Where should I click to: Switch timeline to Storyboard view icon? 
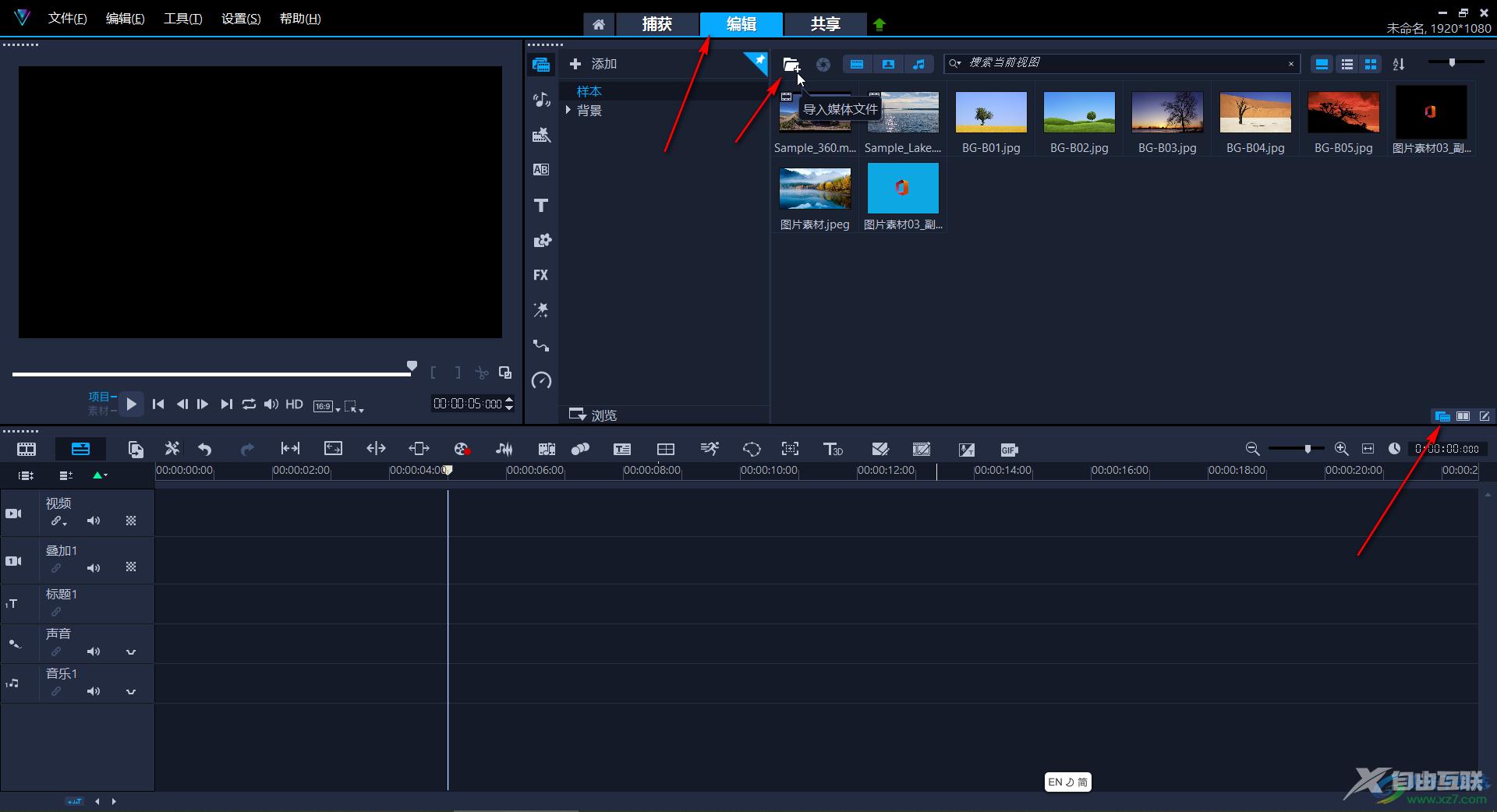[27, 449]
